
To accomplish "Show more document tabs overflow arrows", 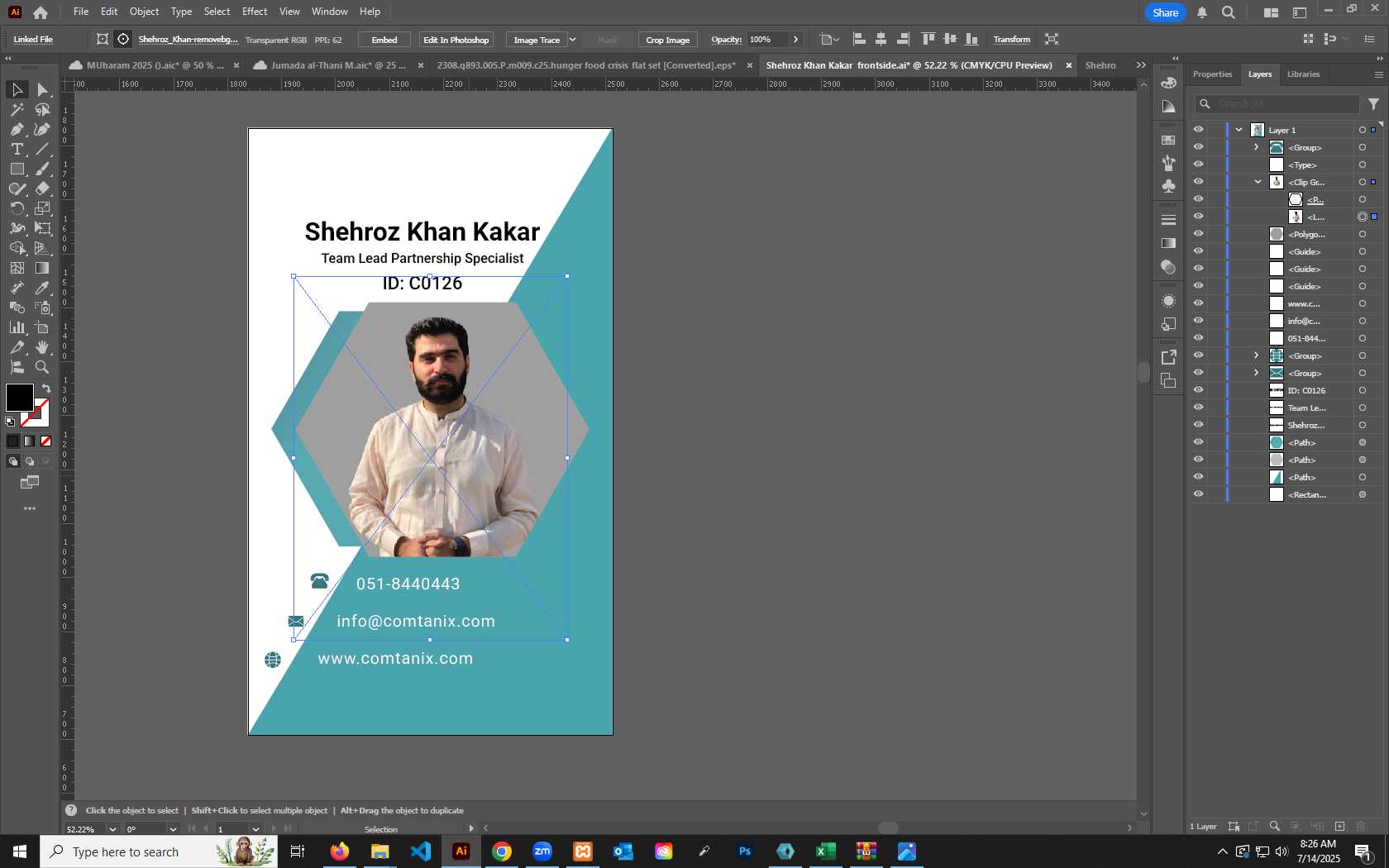I will click(x=1141, y=65).
